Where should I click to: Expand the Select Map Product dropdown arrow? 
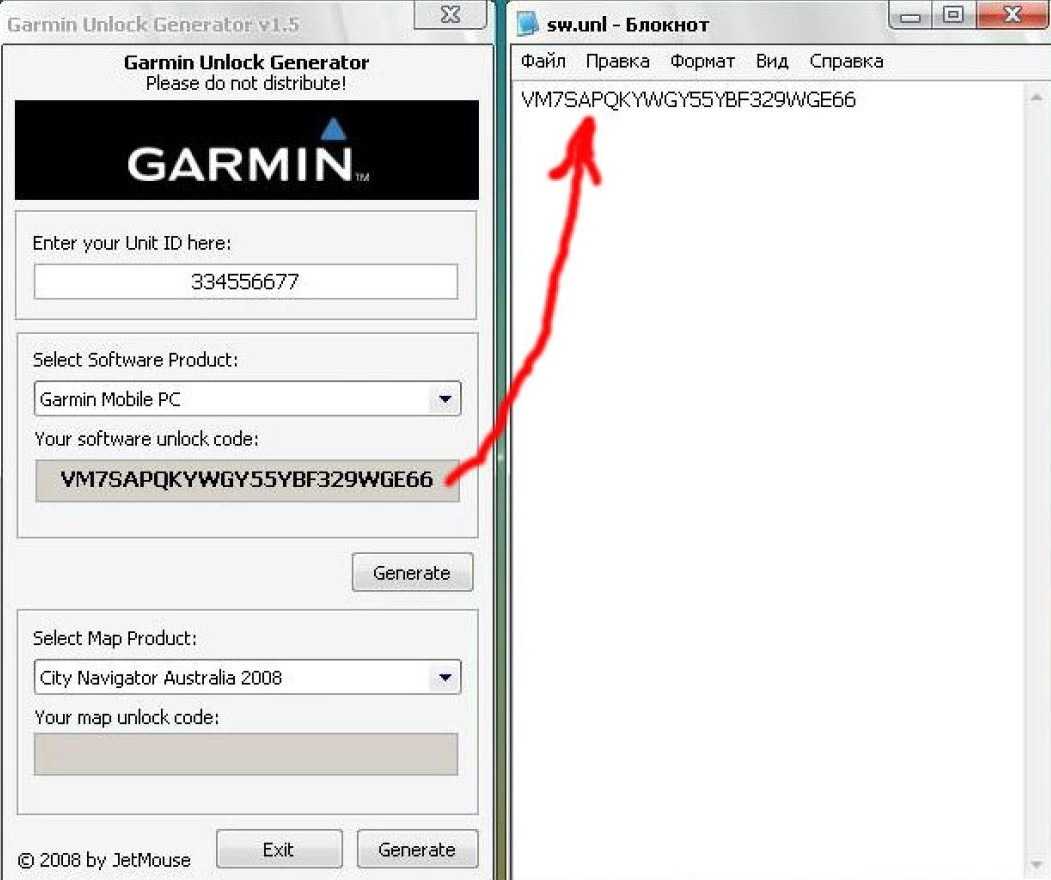point(444,678)
